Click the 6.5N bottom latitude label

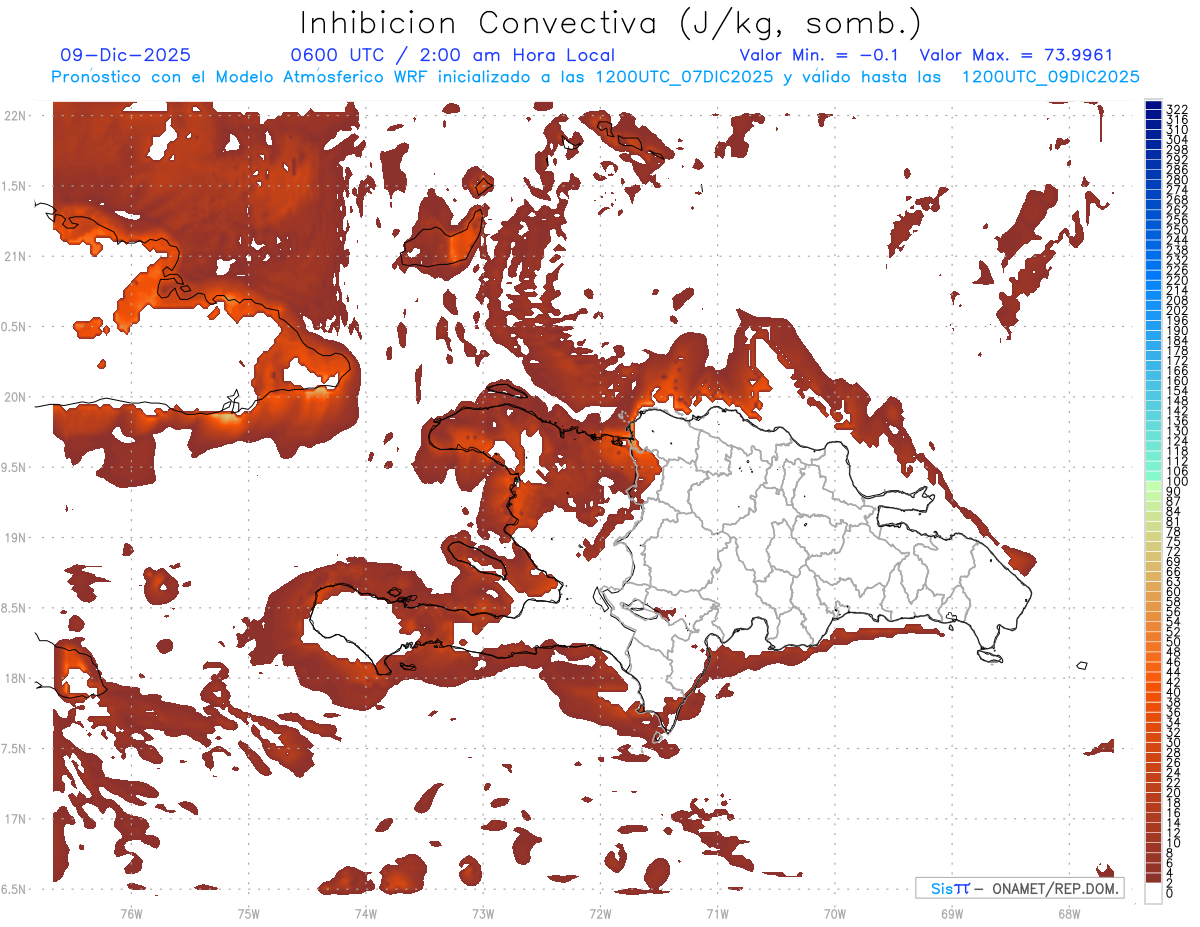coord(14,889)
